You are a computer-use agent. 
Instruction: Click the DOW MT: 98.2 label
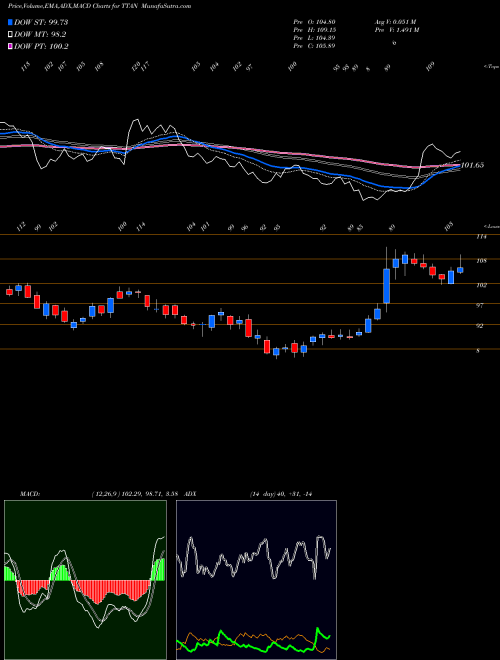click(40, 35)
